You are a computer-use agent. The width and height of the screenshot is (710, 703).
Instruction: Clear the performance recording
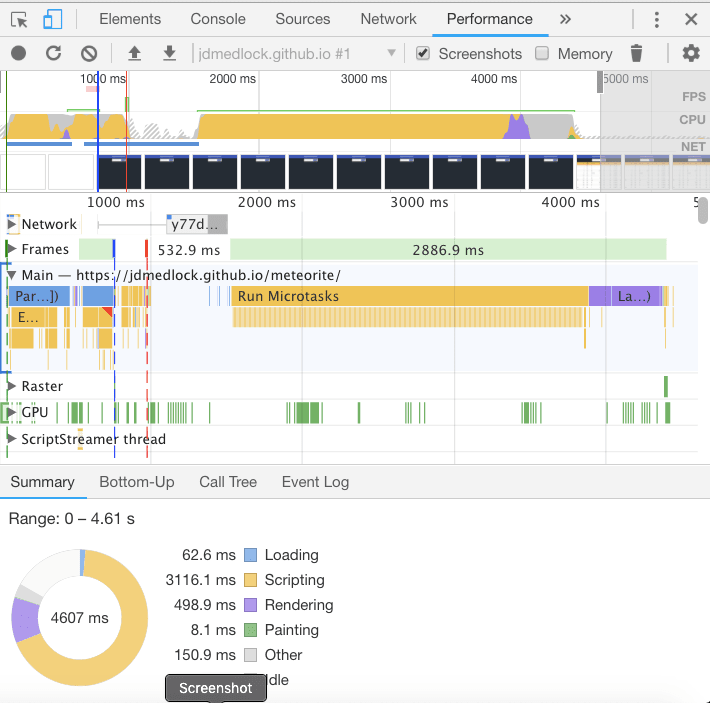pos(89,53)
